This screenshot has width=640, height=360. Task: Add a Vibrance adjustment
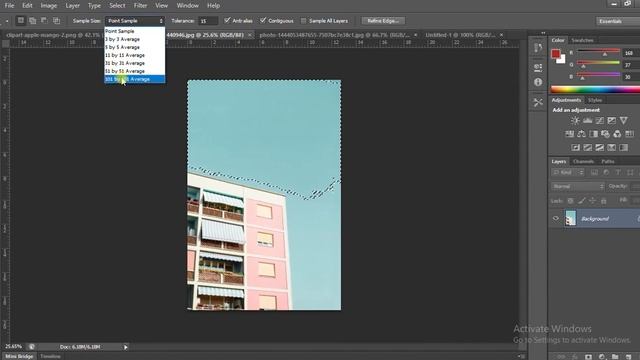point(623,120)
